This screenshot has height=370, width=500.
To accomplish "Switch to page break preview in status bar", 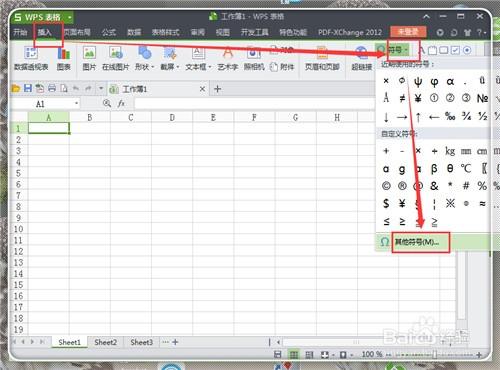I will coord(309,355).
